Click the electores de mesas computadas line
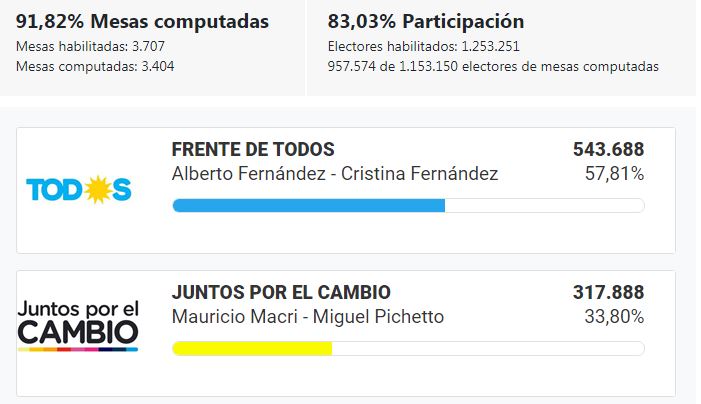701x404 pixels. pos(493,67)
